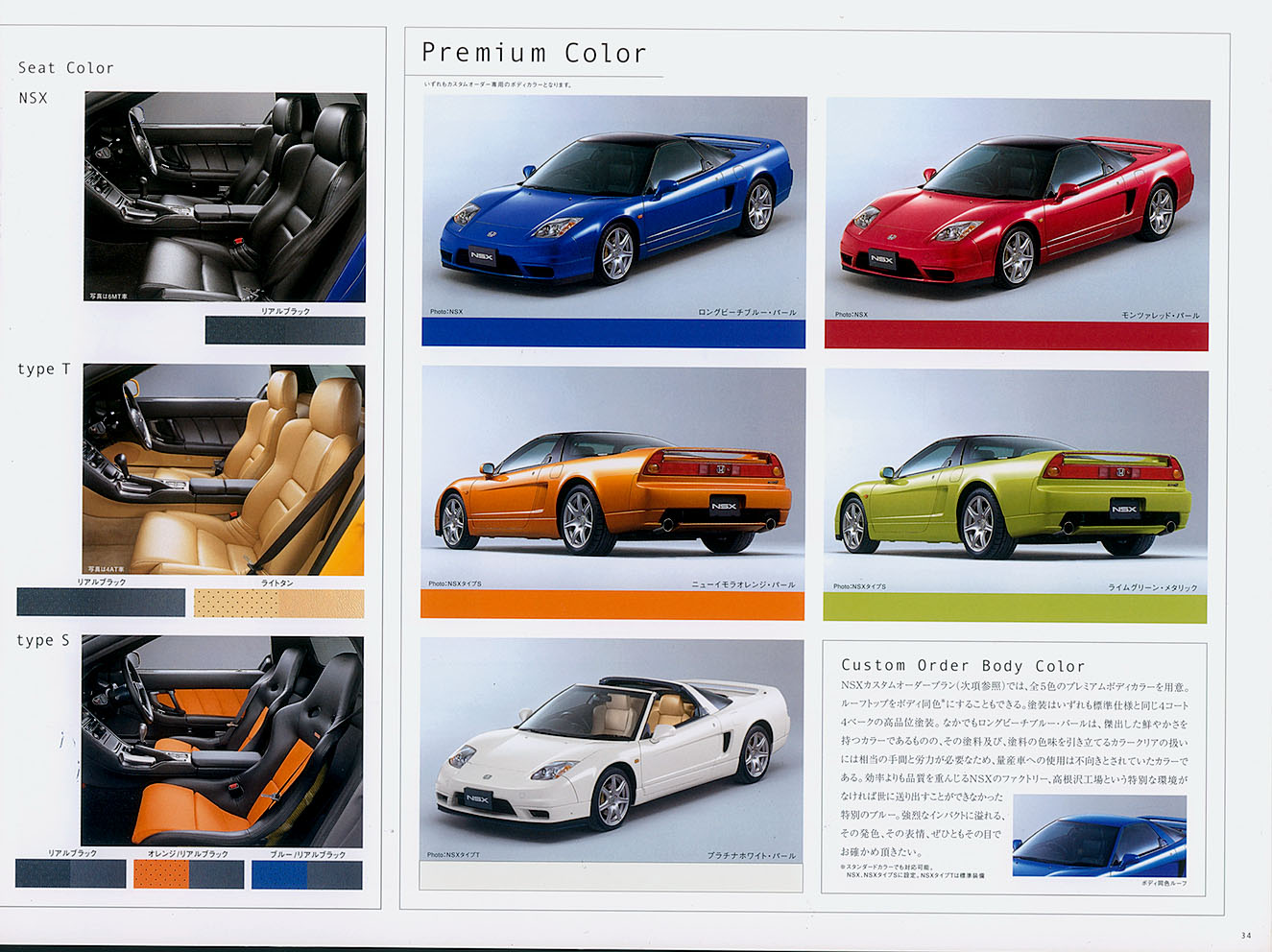The width and height of the screenshot is (1272, 952).
Task: Click the lime green NSX rear photo
Action: pyautogui.click(x=1016, y=481)
